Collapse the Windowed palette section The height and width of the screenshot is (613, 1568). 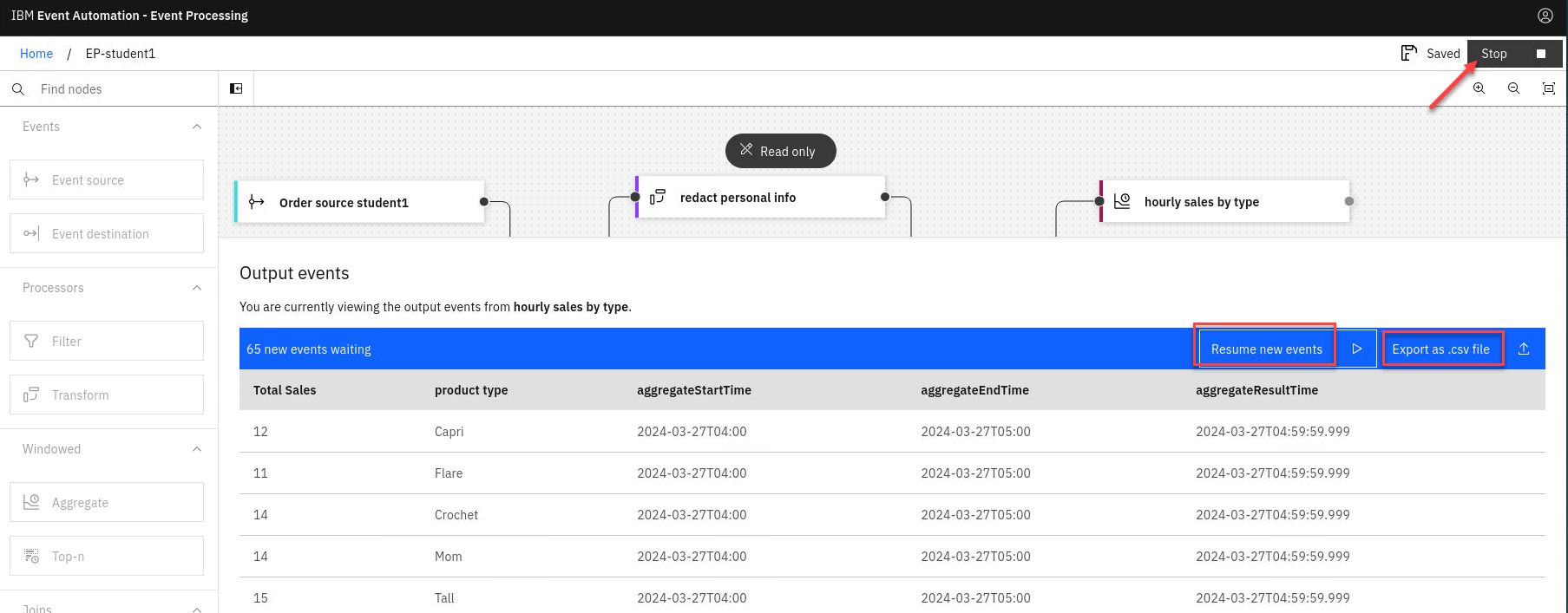coord(197,449)
